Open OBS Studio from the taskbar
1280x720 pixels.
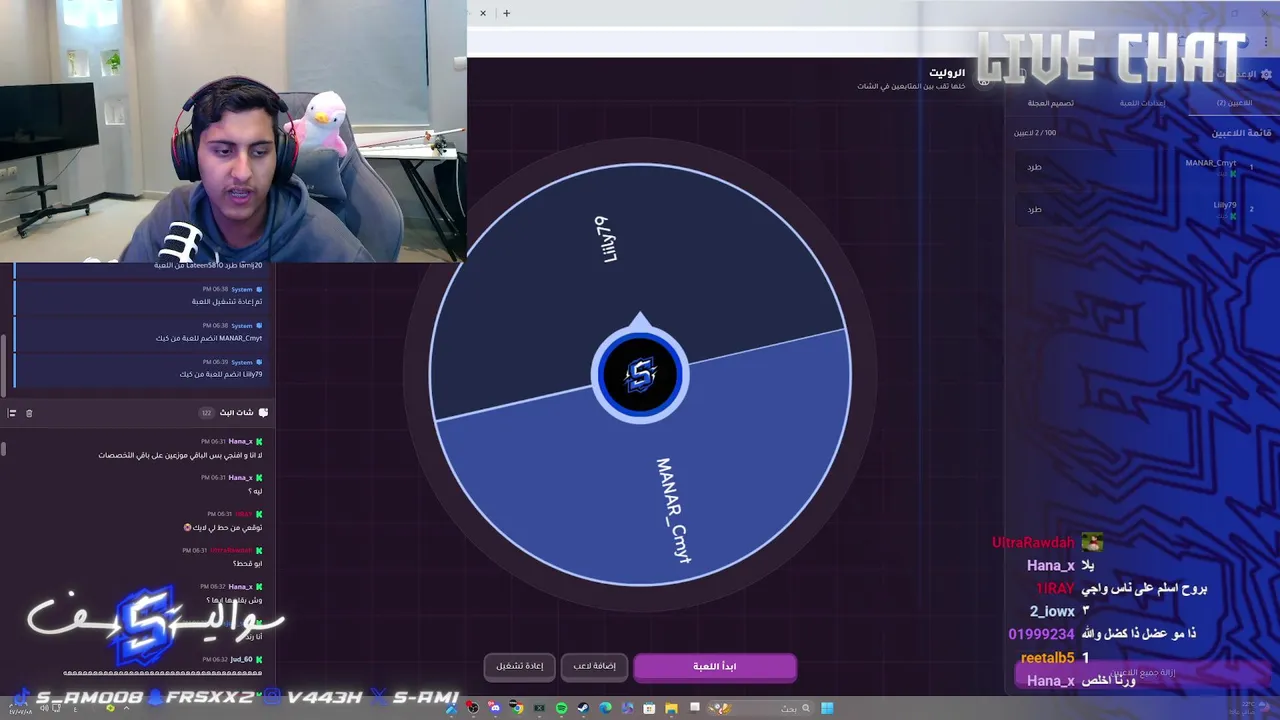tap(472, 708)
